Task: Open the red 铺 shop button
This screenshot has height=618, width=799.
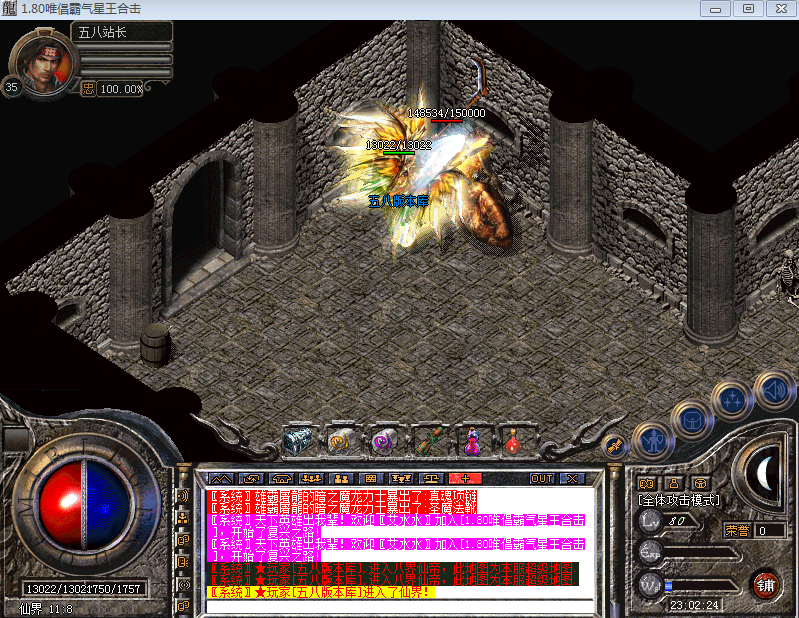Action: (765, 585)
